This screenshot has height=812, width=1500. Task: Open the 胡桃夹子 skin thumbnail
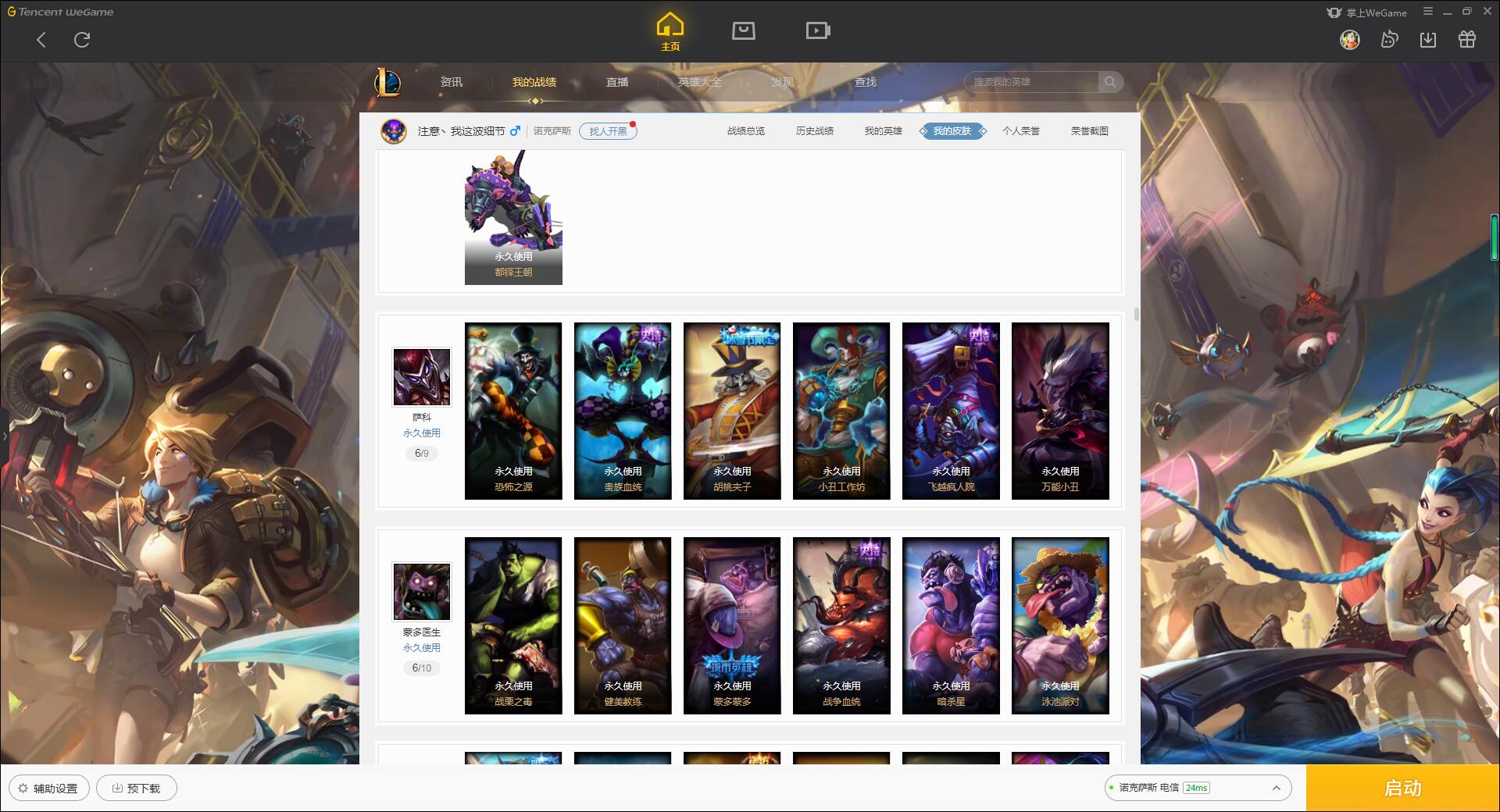pos(732,411)
